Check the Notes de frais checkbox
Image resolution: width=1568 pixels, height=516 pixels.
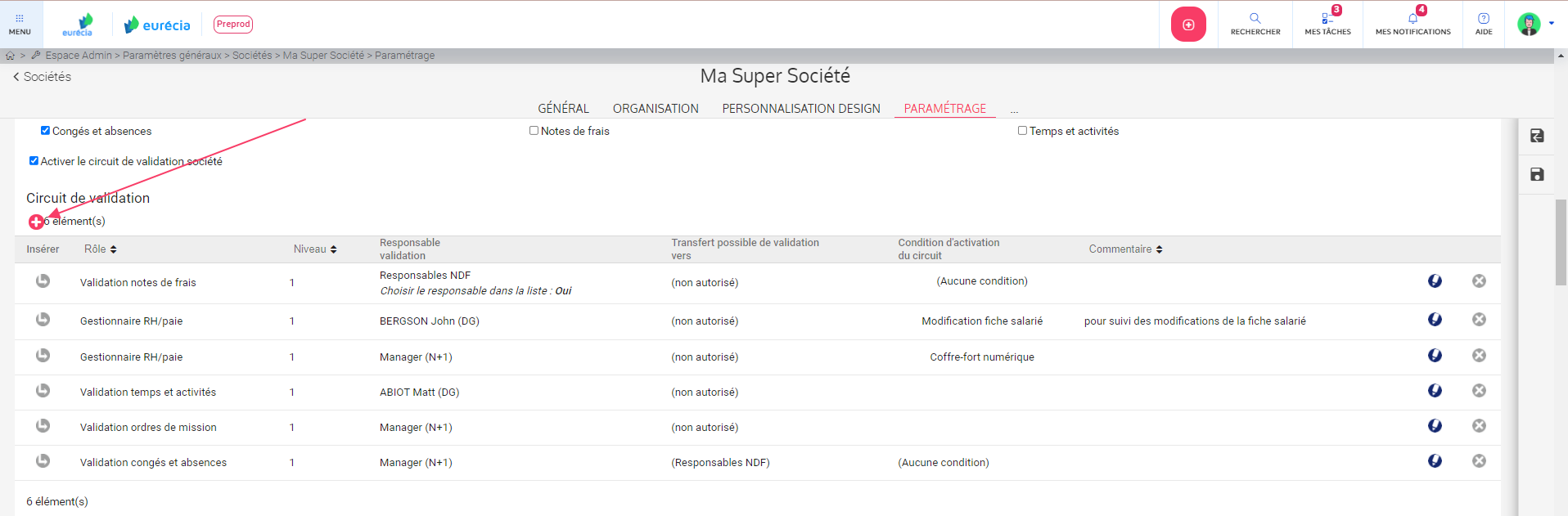point(534,131)
